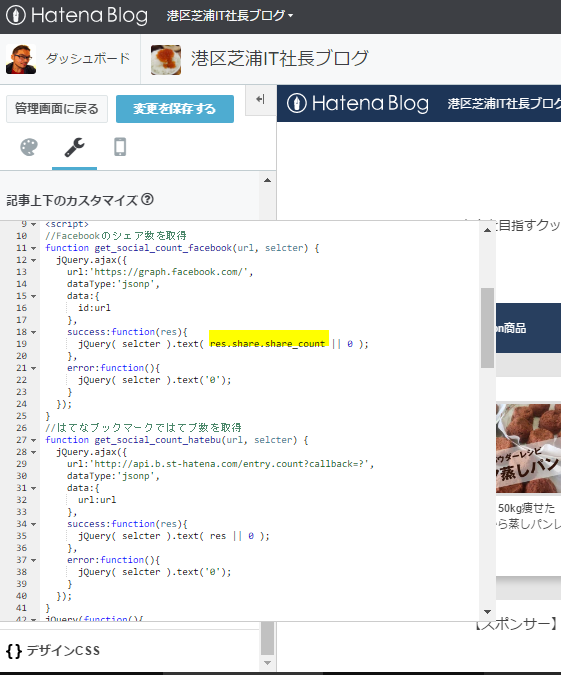Click line 14 dataType:'jsonp' text
Viewport: 561px width, 675px height.
tap(113, 284)
